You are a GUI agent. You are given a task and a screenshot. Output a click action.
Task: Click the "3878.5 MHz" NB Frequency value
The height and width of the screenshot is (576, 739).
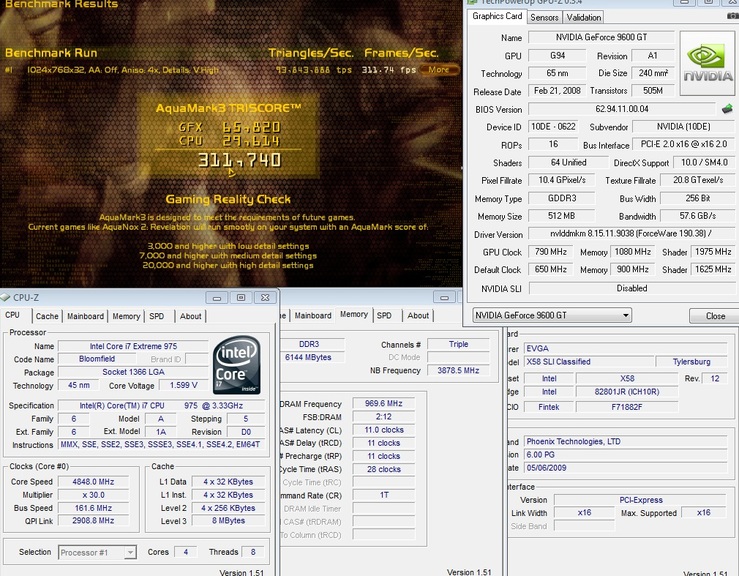click(x=458, y=370)
